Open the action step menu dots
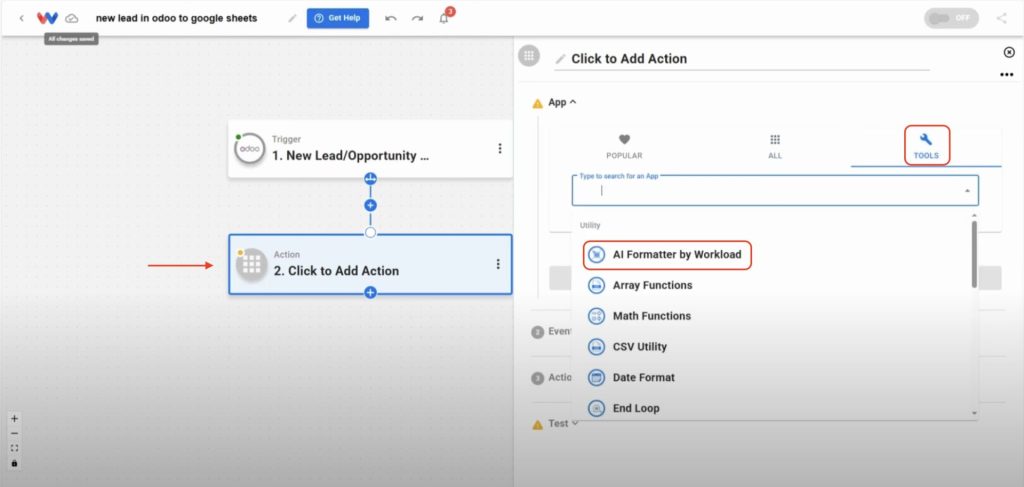This screenshot has width=1024, height=487. pos(498,264)
